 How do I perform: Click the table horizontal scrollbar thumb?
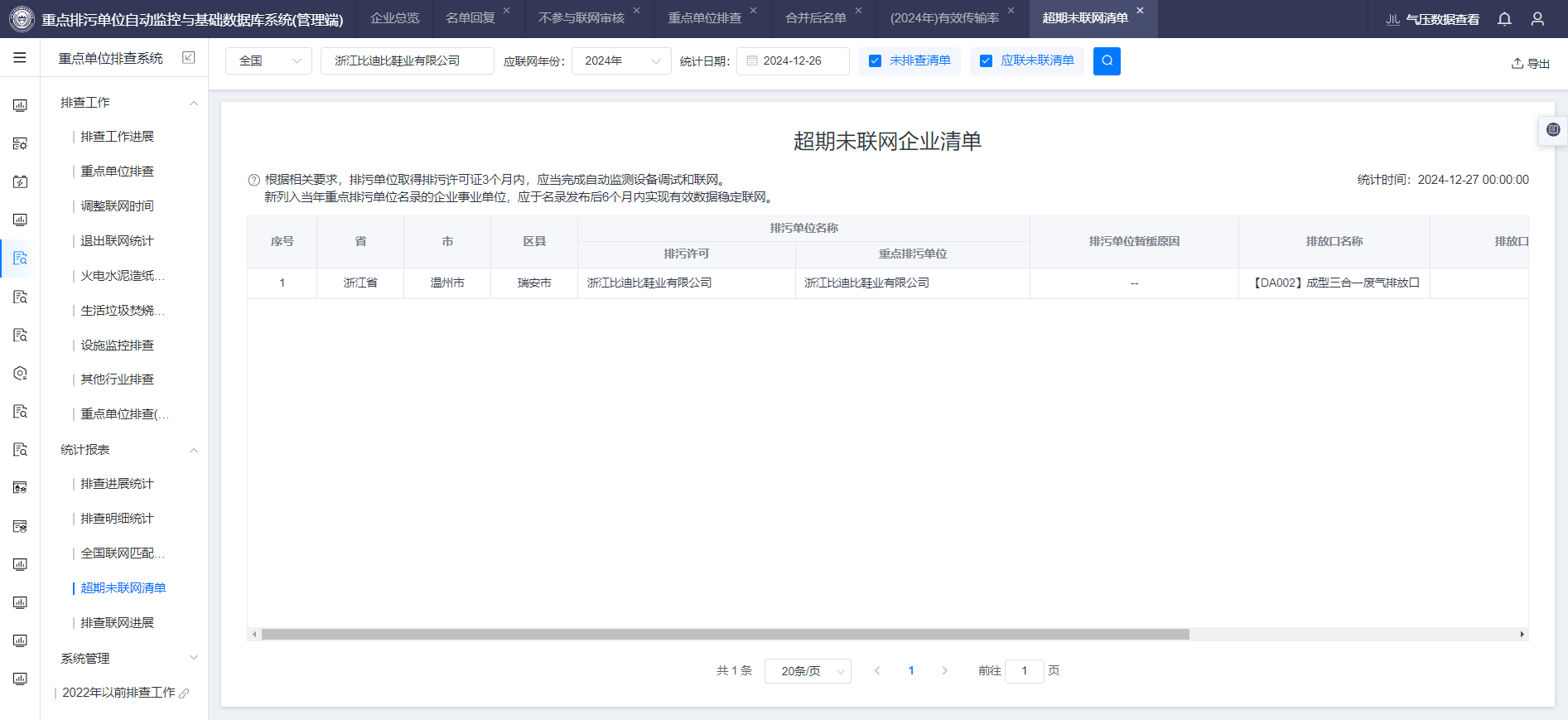(726, 635)
